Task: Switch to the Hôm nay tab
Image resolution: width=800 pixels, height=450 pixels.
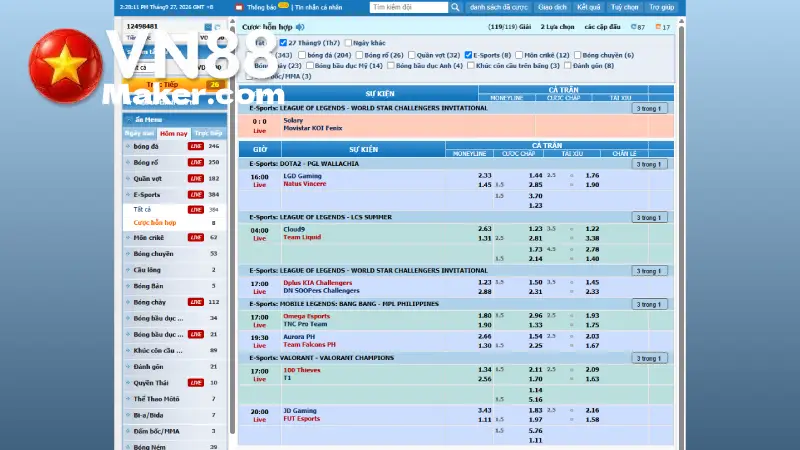Action: pyautogui.click(x=173, y=134)
